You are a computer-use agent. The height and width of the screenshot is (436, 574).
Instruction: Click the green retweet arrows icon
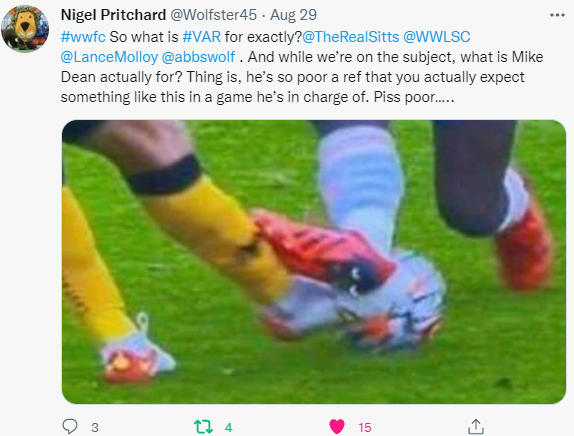coord(203,427)
